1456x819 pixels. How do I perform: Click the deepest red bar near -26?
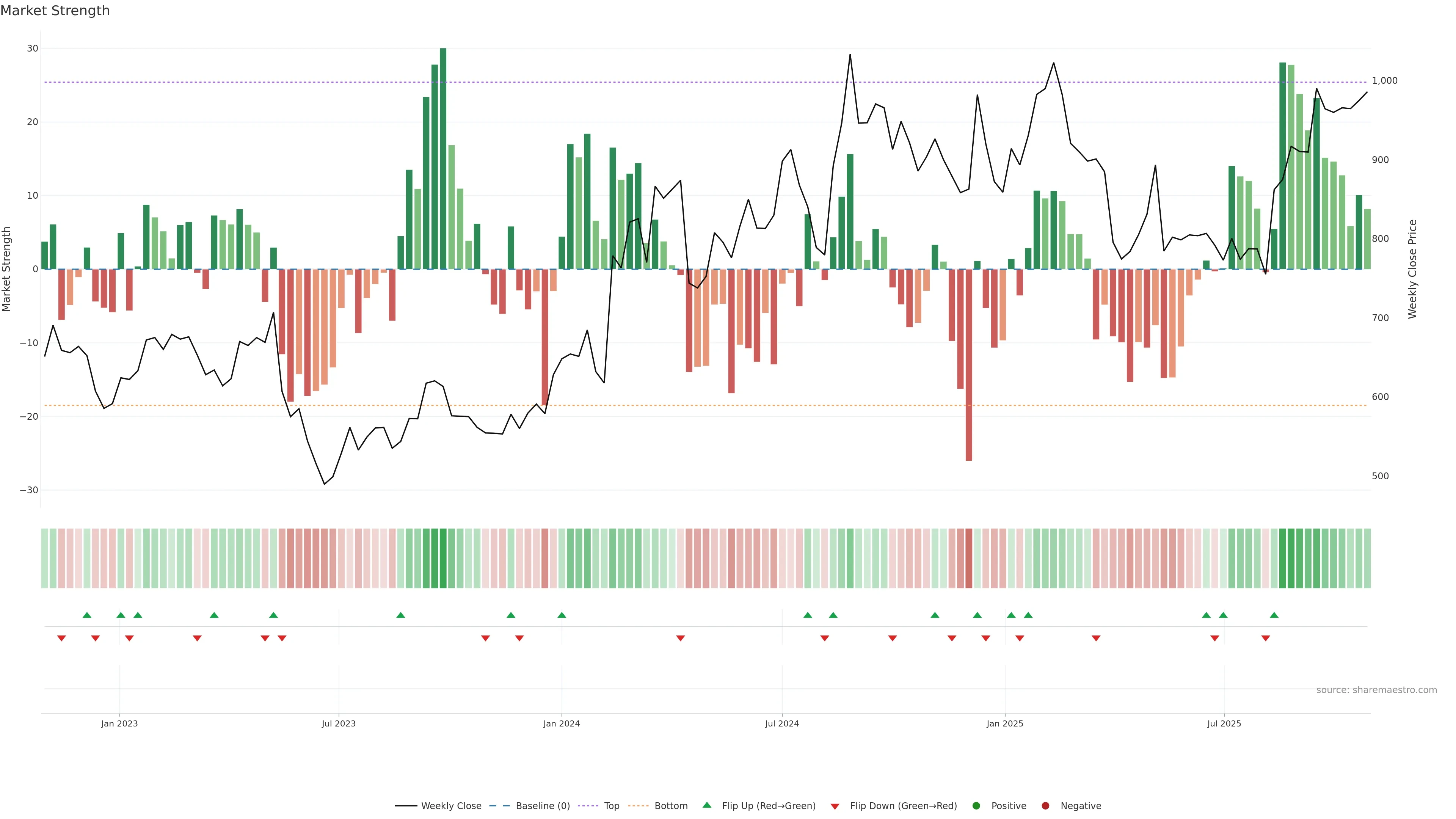point(969,364)
